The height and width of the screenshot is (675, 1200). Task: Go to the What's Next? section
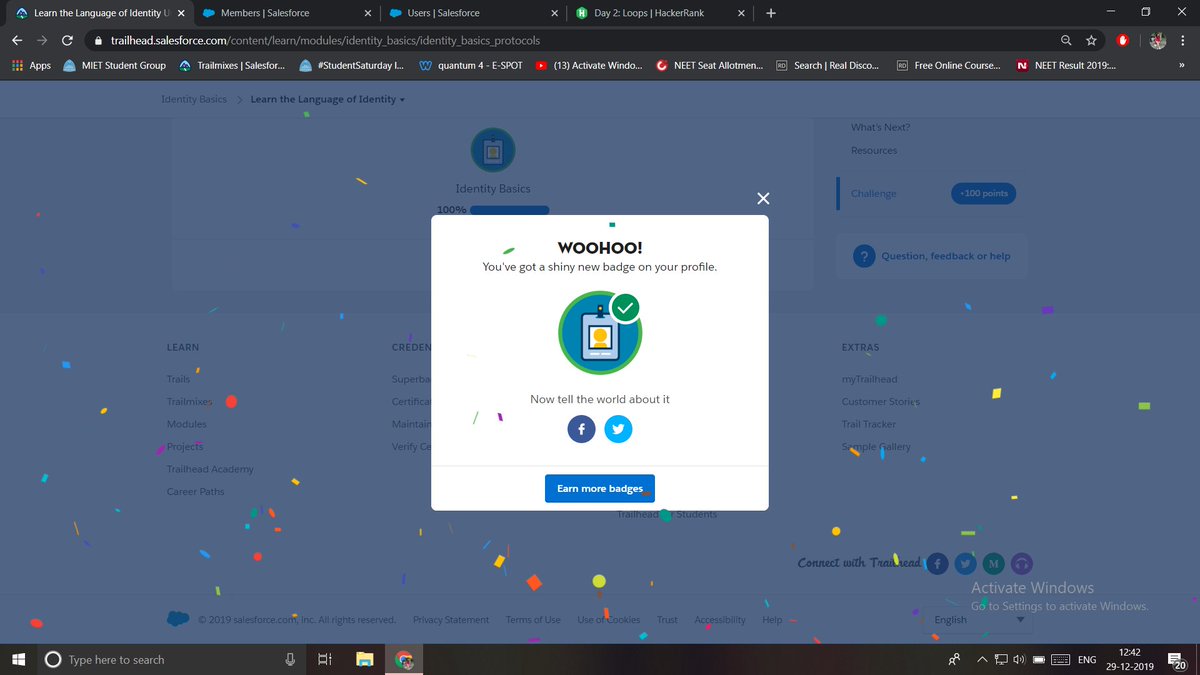(880, 127)
